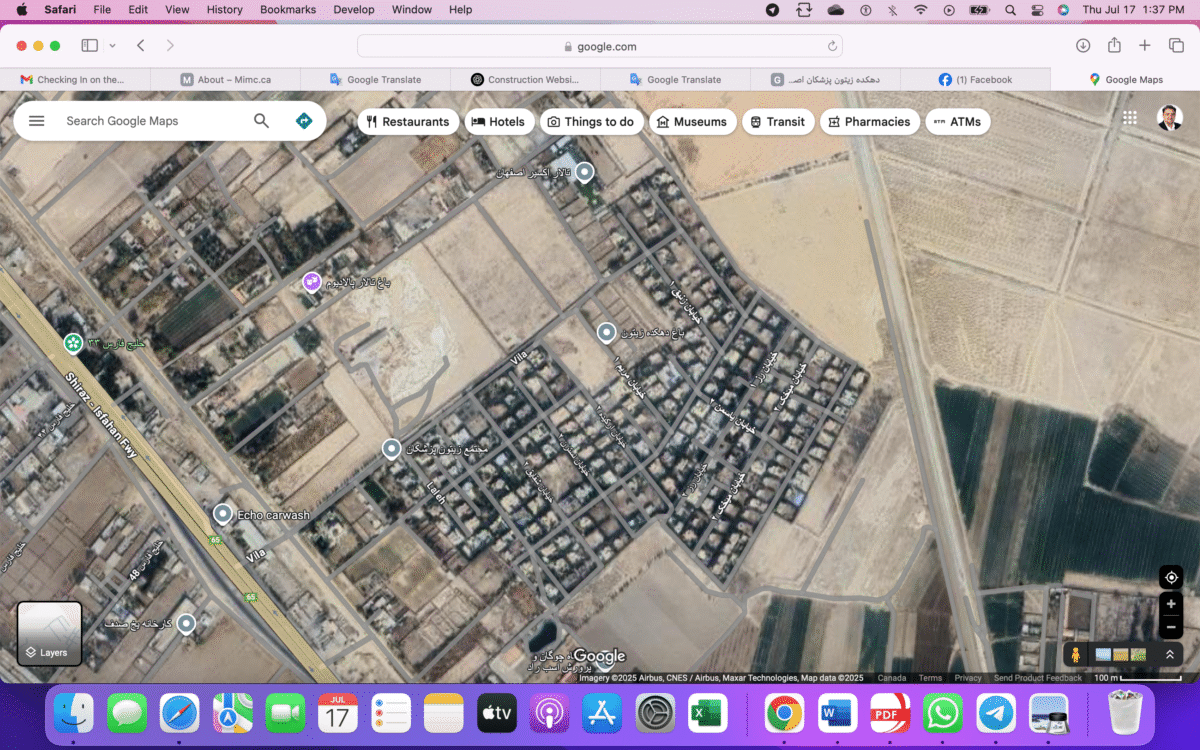Zoom out with the minus button
The image size is (1200, 750).
(1171, 628)
